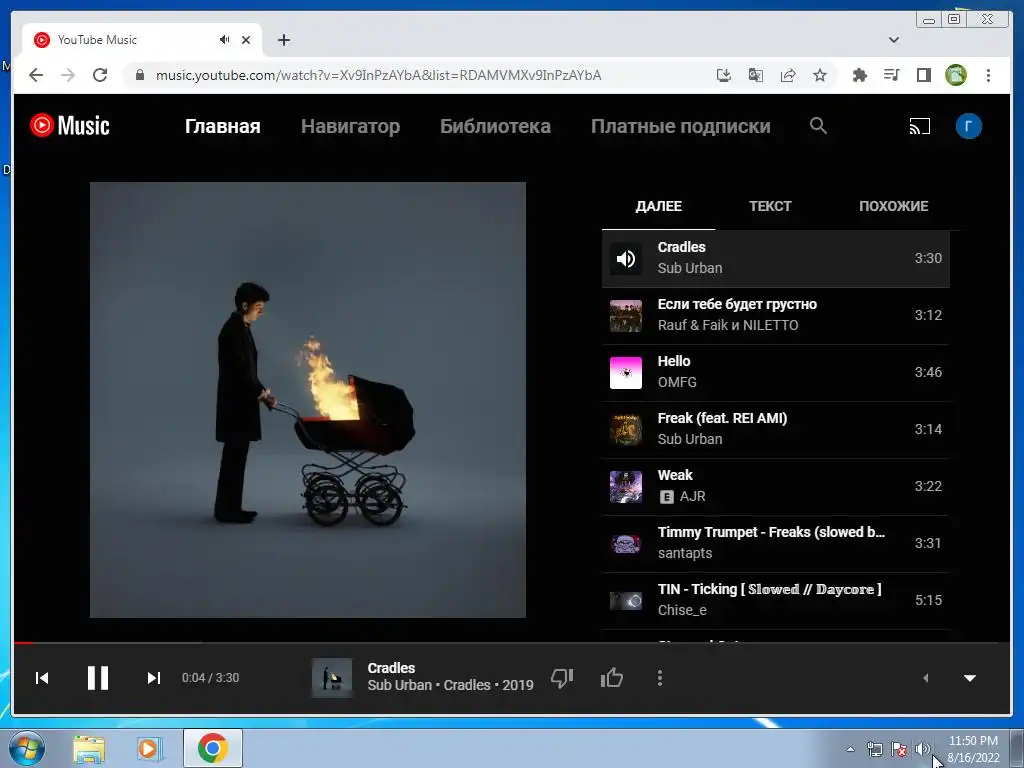Play the Timmy Trumpet Freaks thumbnail
This screenshot has width=1024, height=768.
click(626, 543)
